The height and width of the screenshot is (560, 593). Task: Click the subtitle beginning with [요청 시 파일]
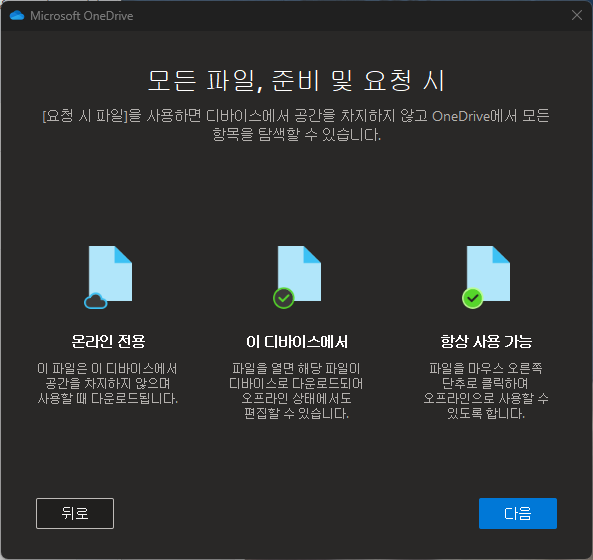[x=296, y=125]
